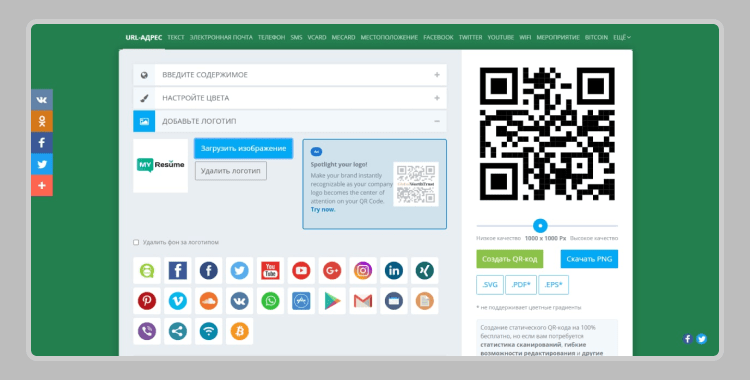Share via VK in the left sidebar
The width and height of the screenshot is (750, 380).
point(42,100)
